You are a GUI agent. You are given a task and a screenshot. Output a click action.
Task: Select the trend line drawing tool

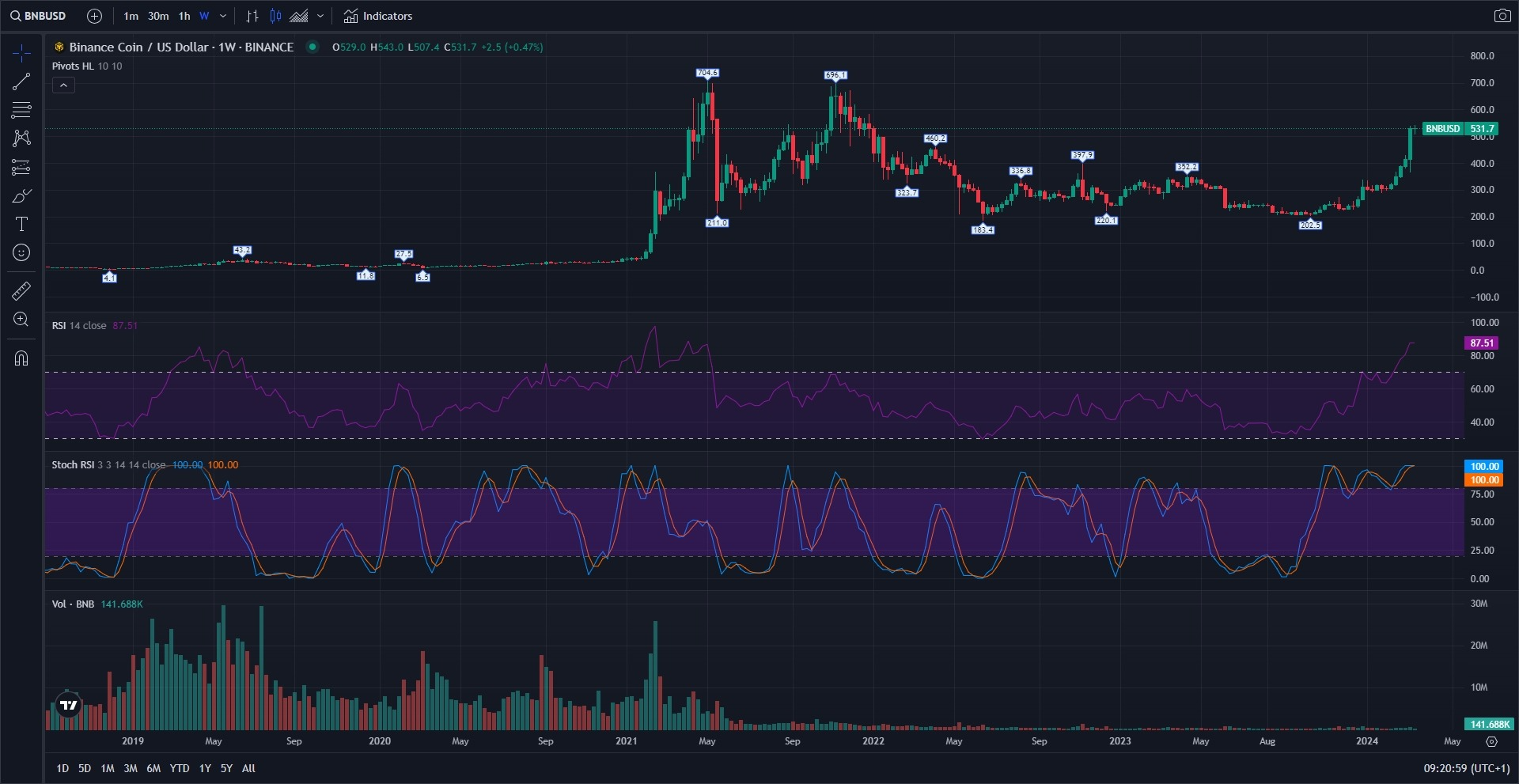pyautogui.click(x=21, y=81)
